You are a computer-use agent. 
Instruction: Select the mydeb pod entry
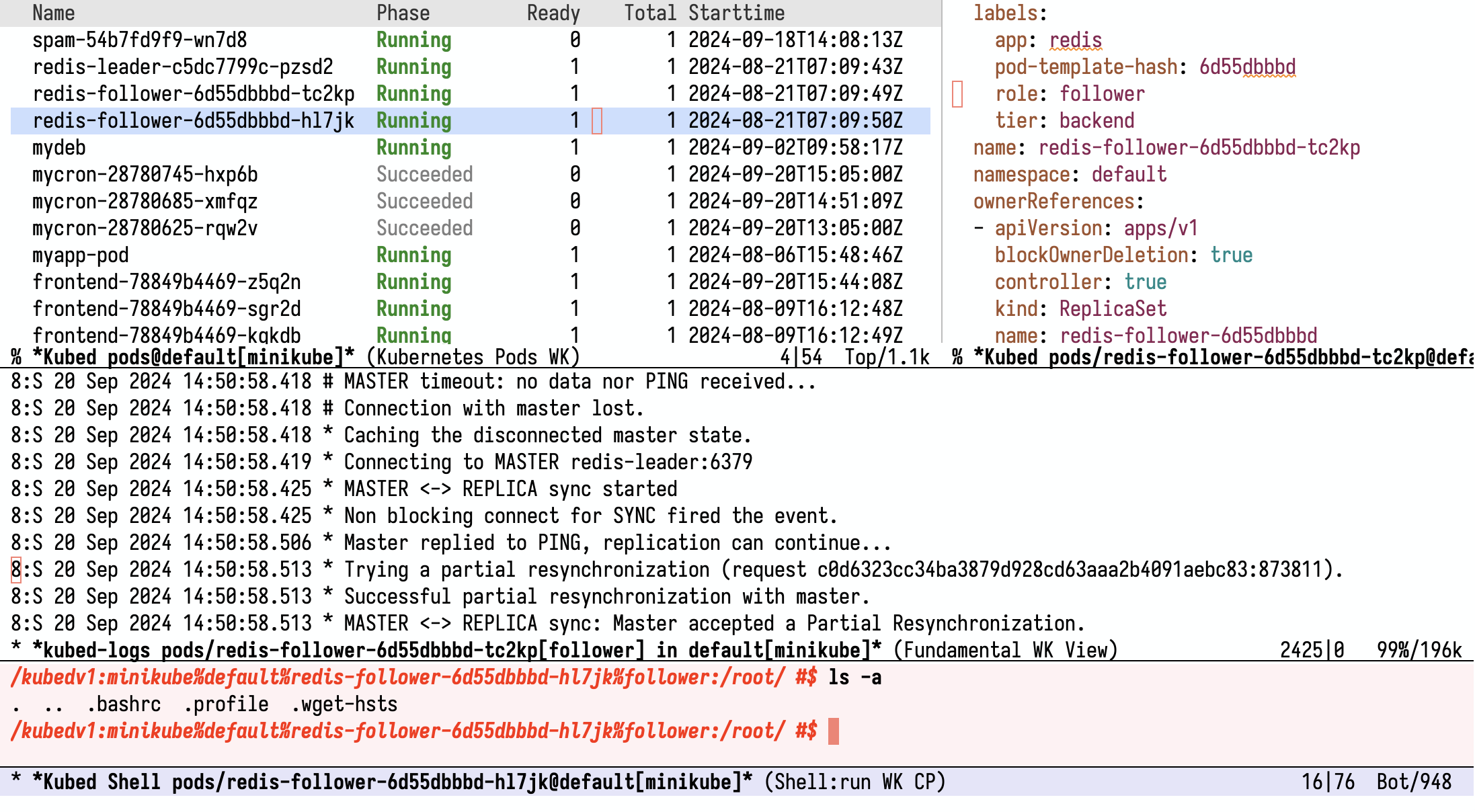pyautogui.click(x=59, y=147)
